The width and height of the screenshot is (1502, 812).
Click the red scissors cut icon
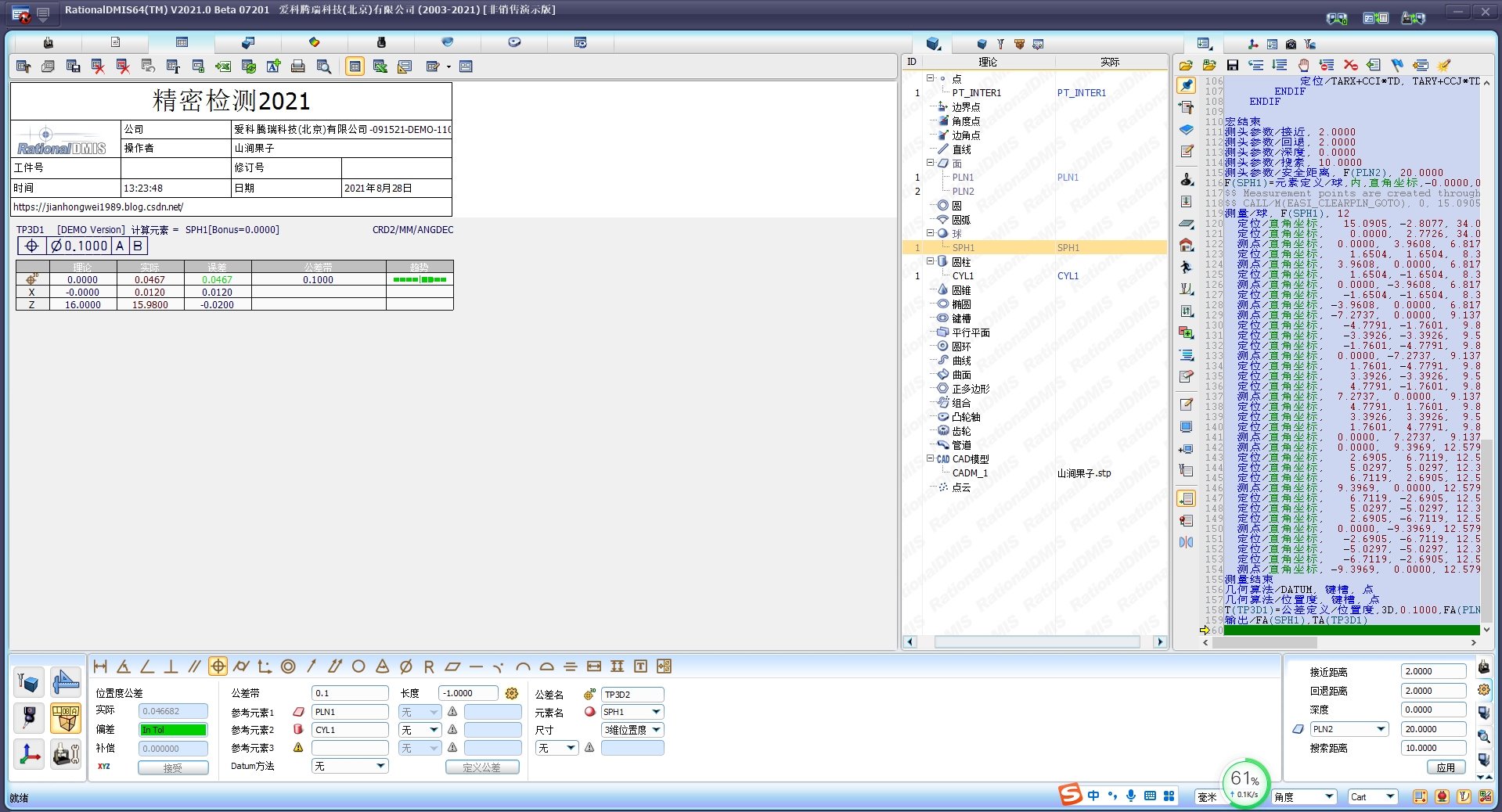click(x=1350, y=65)
